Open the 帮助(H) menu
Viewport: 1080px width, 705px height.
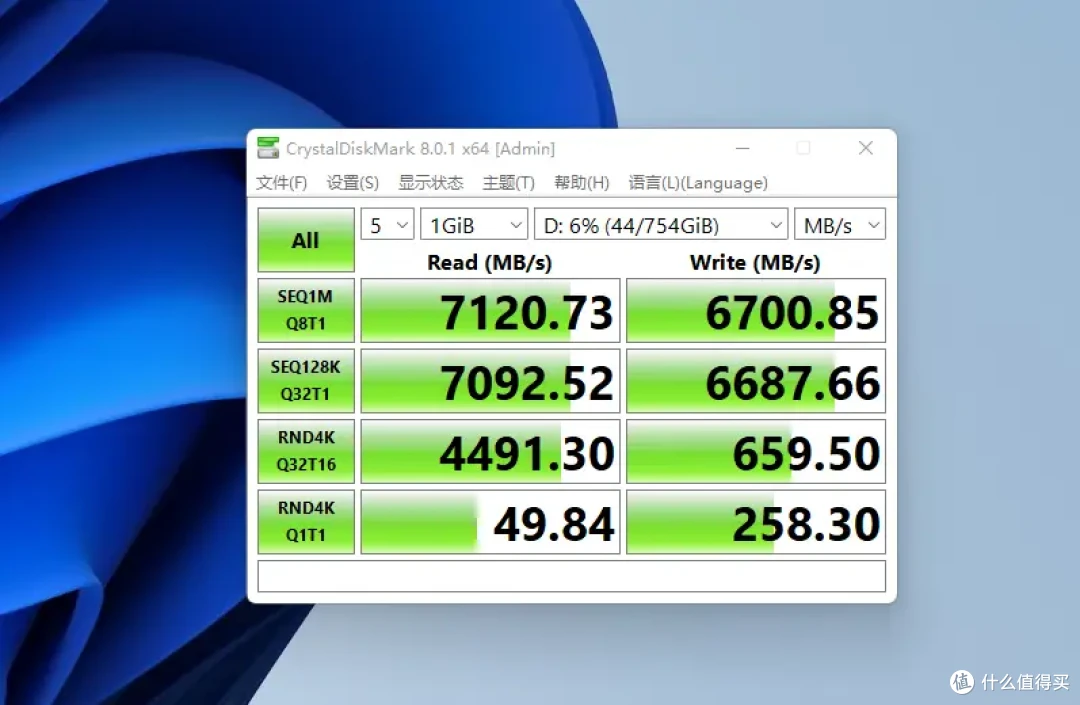click(x=582, y=183)
